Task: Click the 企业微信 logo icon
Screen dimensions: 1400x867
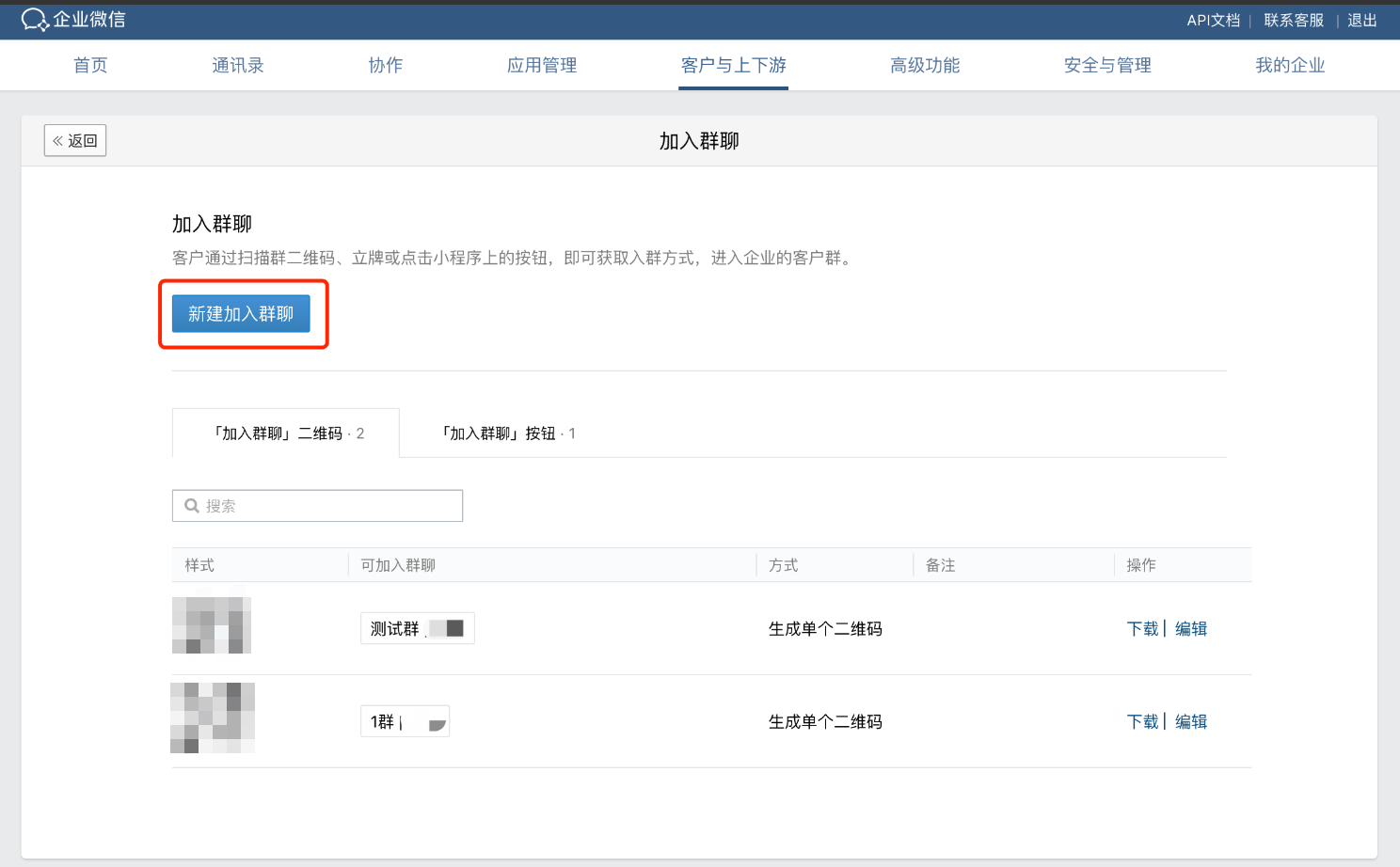Action: click(x=35, y=20)
